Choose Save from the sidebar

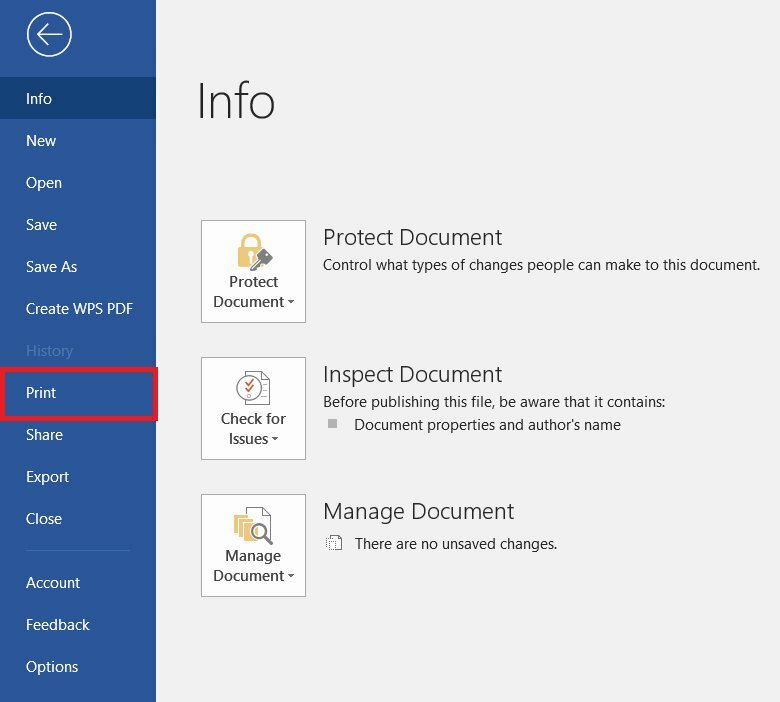(41, 225)
